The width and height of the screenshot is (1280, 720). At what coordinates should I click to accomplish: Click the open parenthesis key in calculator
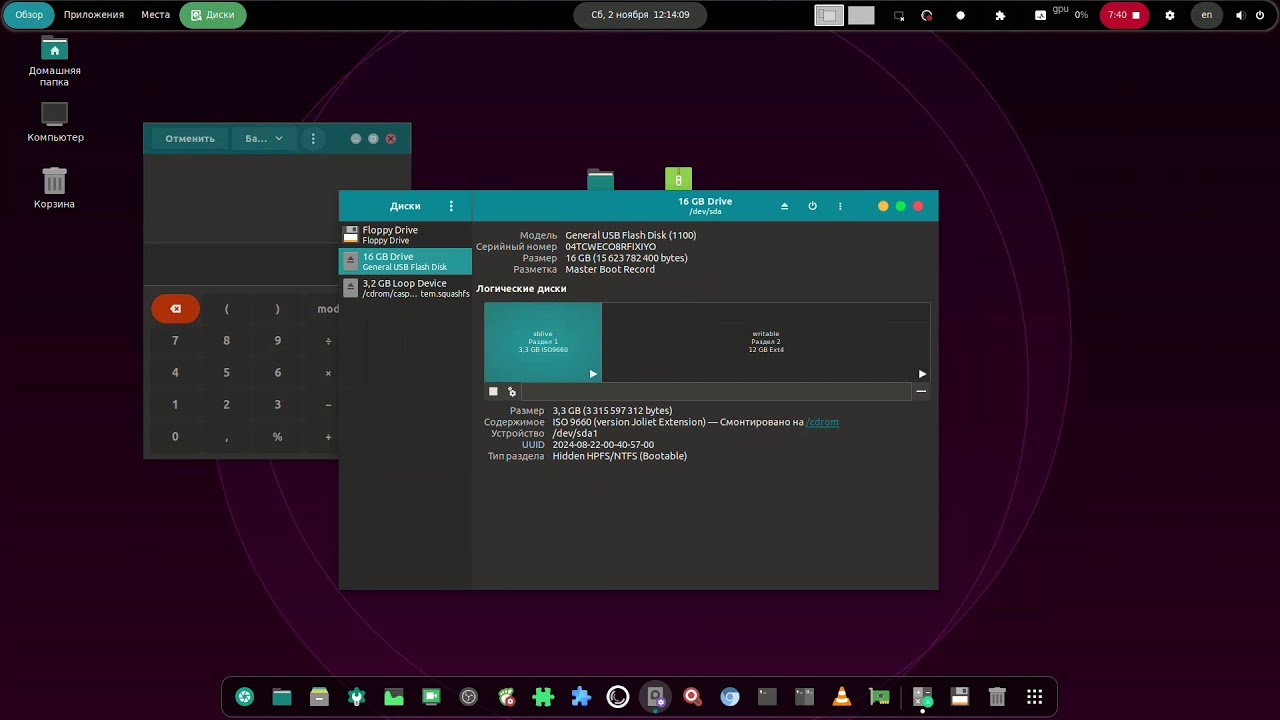pyautogui.click(x=226, y=309)
